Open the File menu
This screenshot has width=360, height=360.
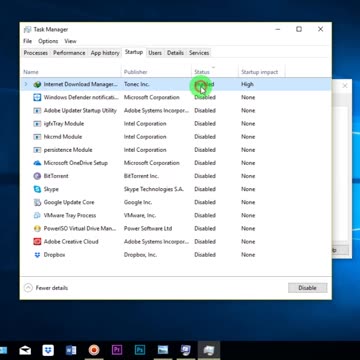pos(27,41)
